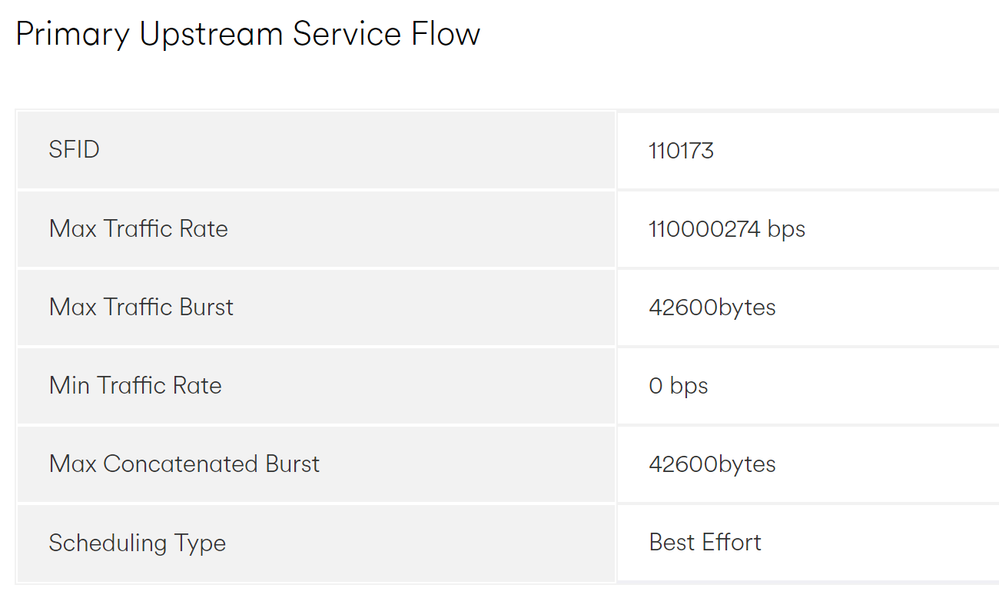Screen dimensions: 999x592
Task: Click the bps unit after 110000274
Action: tap(786, 231)
